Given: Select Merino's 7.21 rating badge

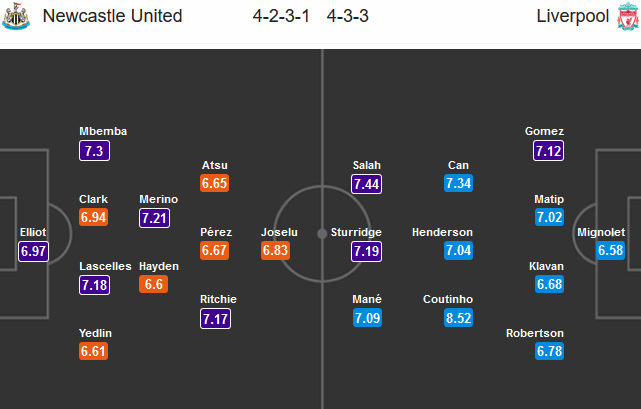Looking at the screenshot, I should [154, 218].
